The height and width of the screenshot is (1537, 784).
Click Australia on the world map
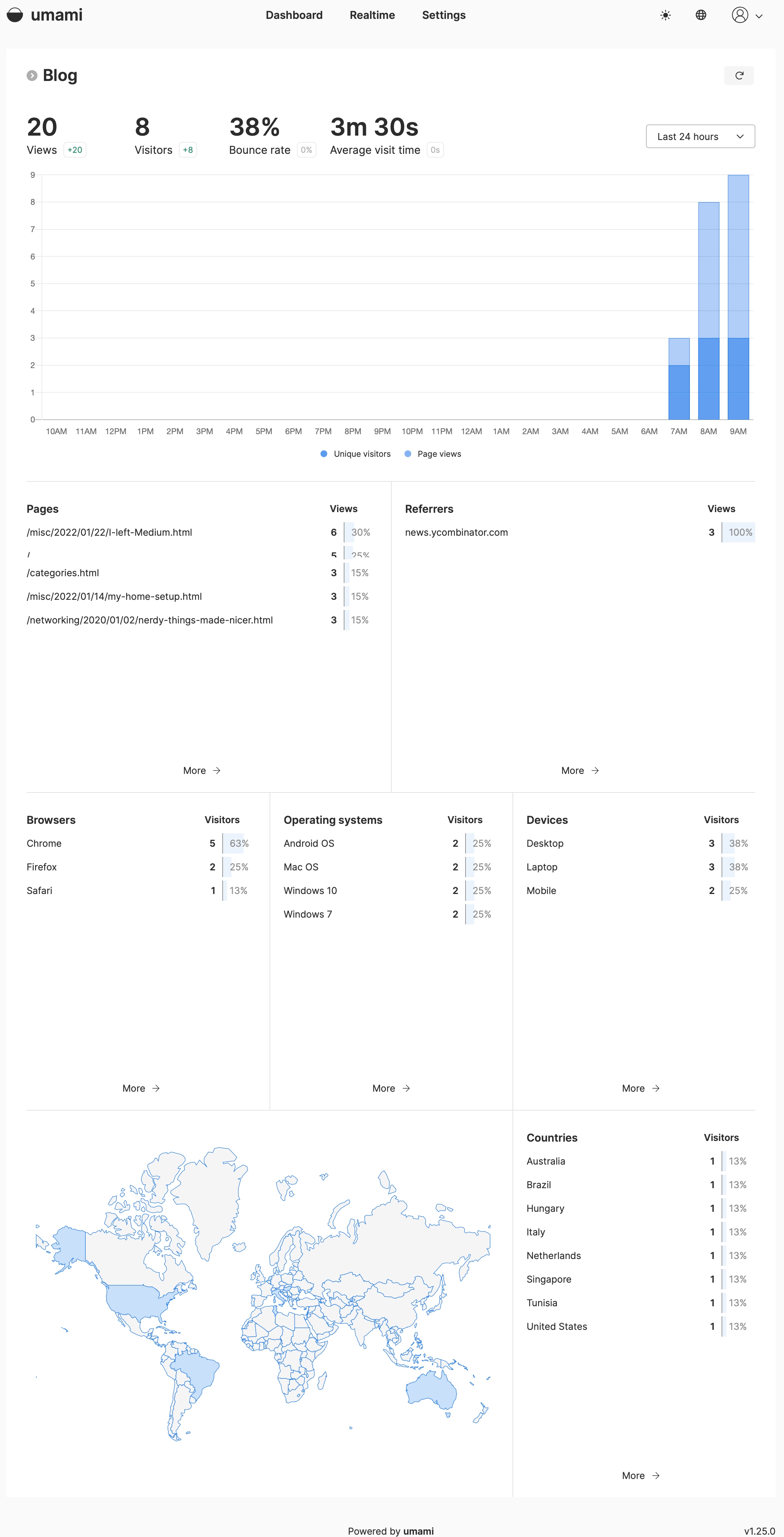431,1390
